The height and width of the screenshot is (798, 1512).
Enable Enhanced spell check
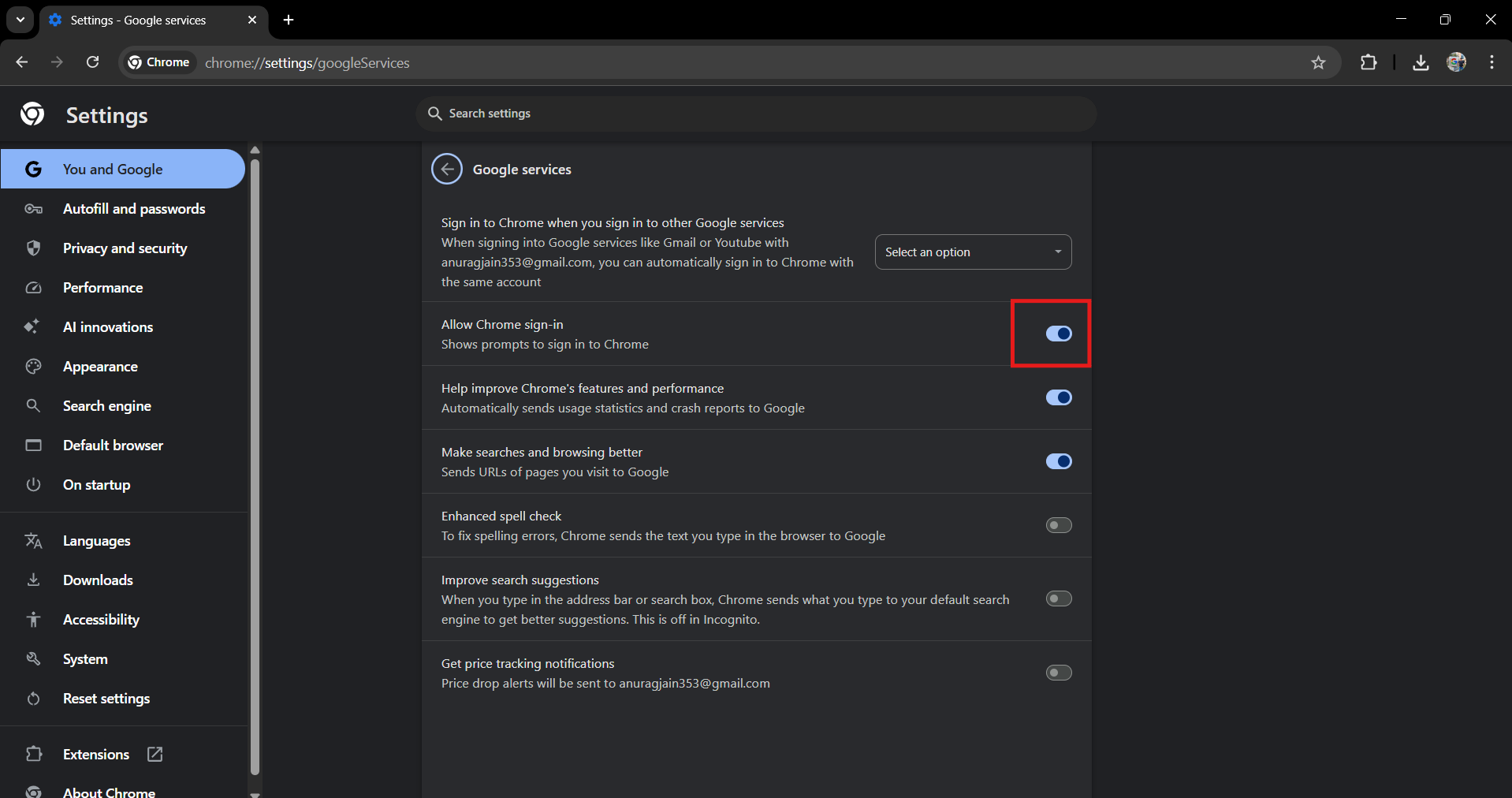[x=1059, y=525]
